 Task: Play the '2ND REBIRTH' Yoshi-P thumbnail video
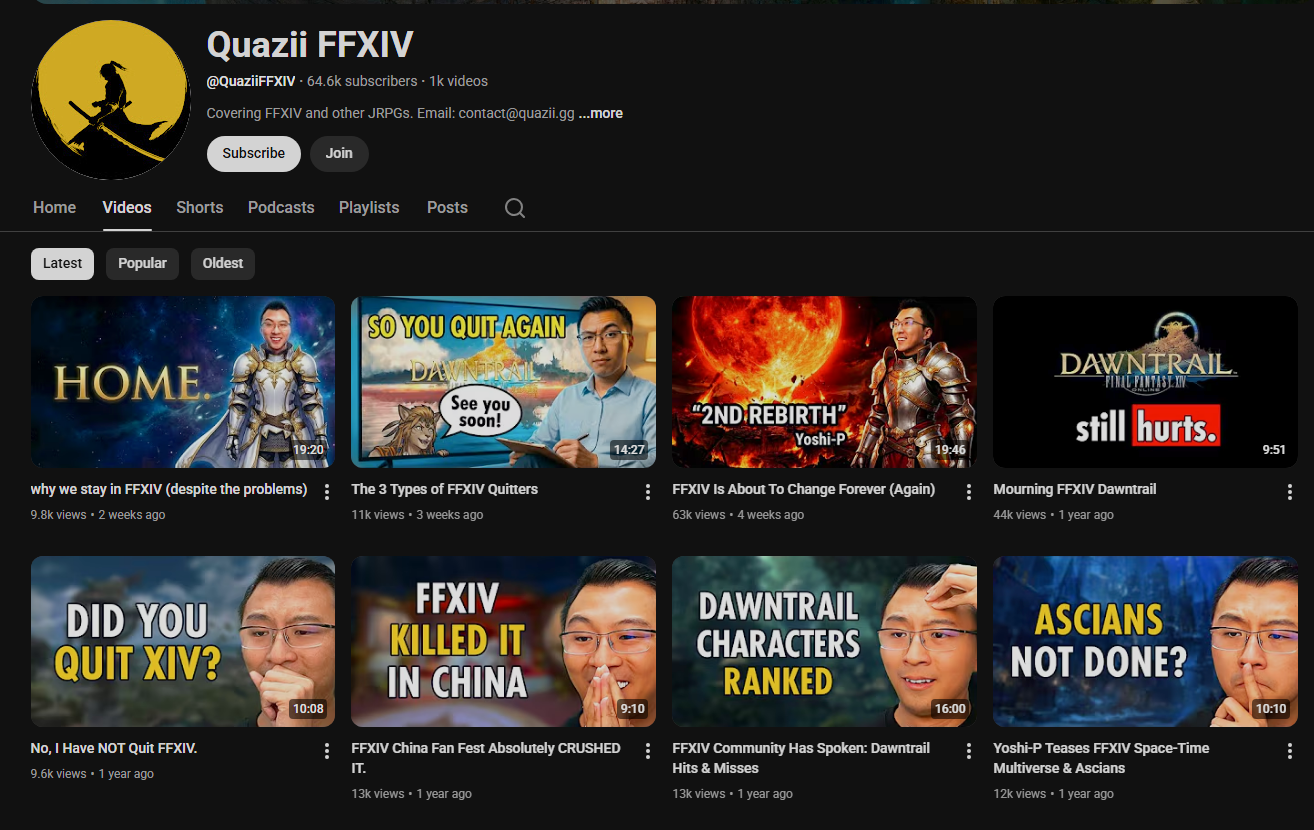point(825,382)
